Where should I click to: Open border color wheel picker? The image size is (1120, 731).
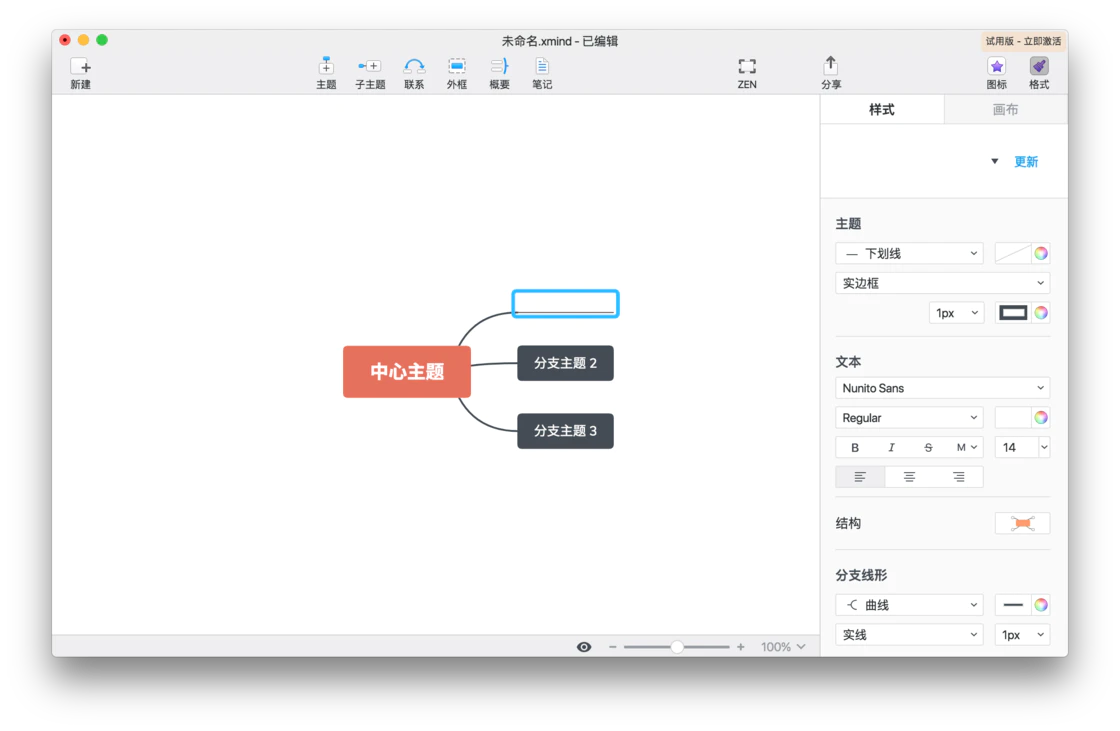click(1041, 312)
